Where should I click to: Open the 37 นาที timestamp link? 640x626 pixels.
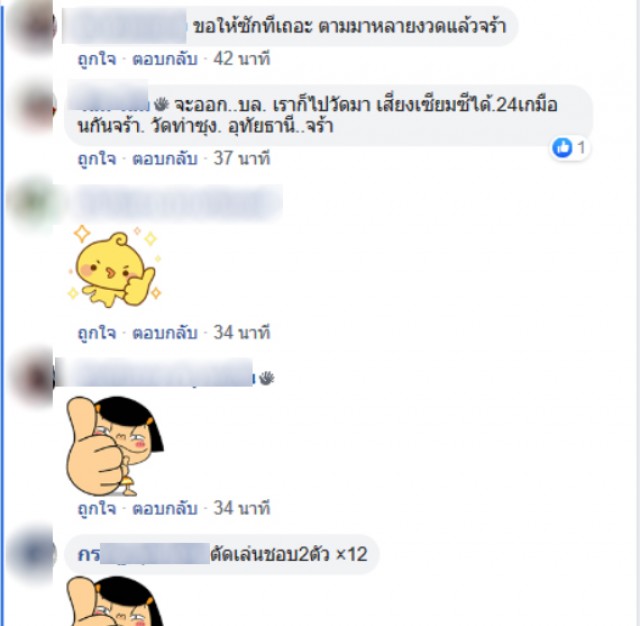click(242, 158)
